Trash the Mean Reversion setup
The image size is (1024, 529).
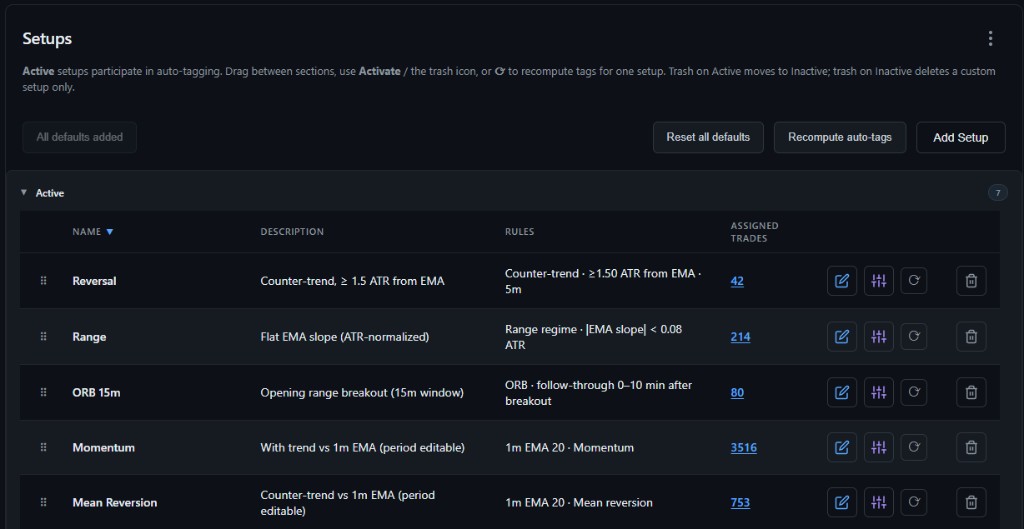971,502
